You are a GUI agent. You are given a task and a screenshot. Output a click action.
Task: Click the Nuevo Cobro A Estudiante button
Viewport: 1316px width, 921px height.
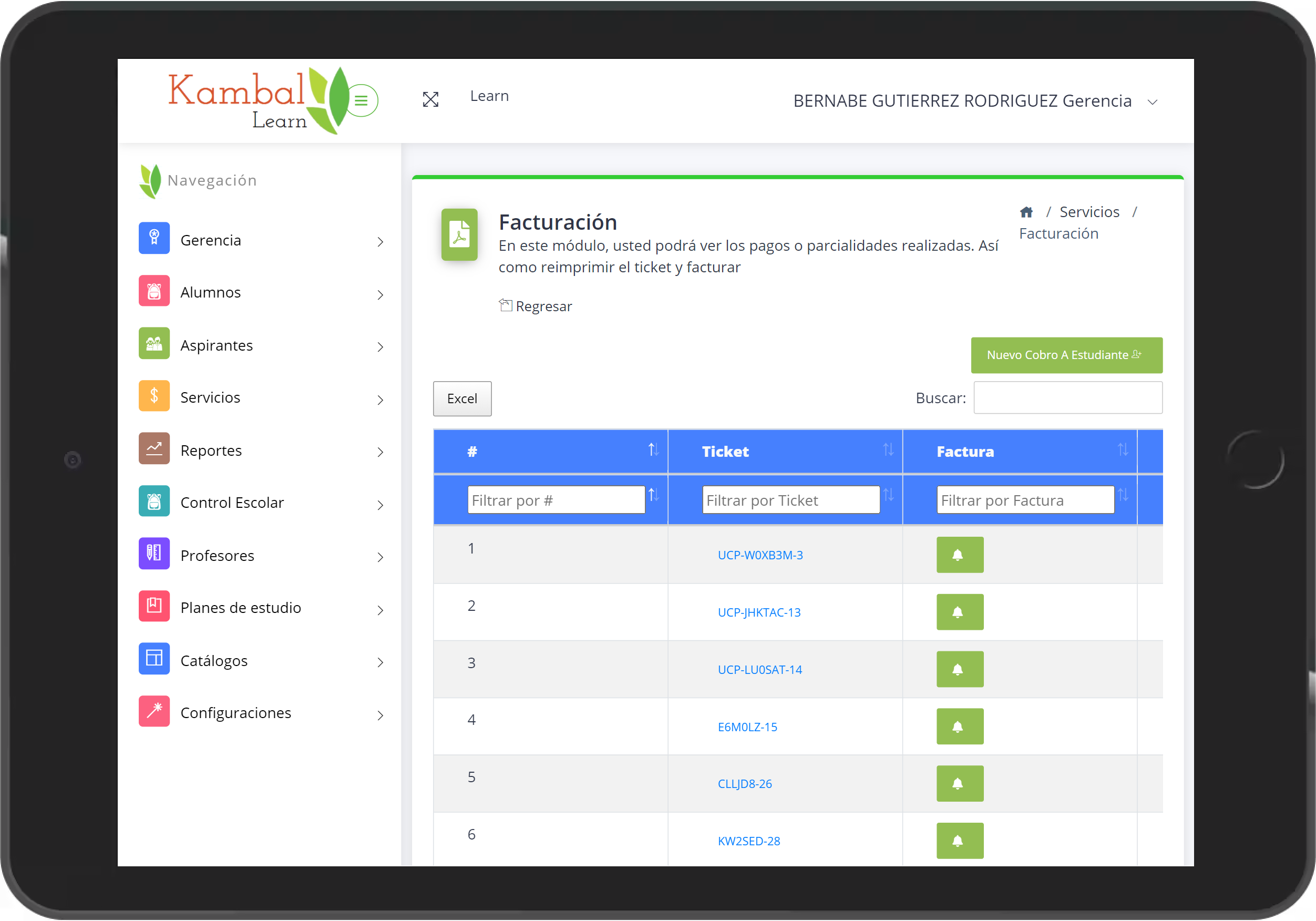[1066, 355]
